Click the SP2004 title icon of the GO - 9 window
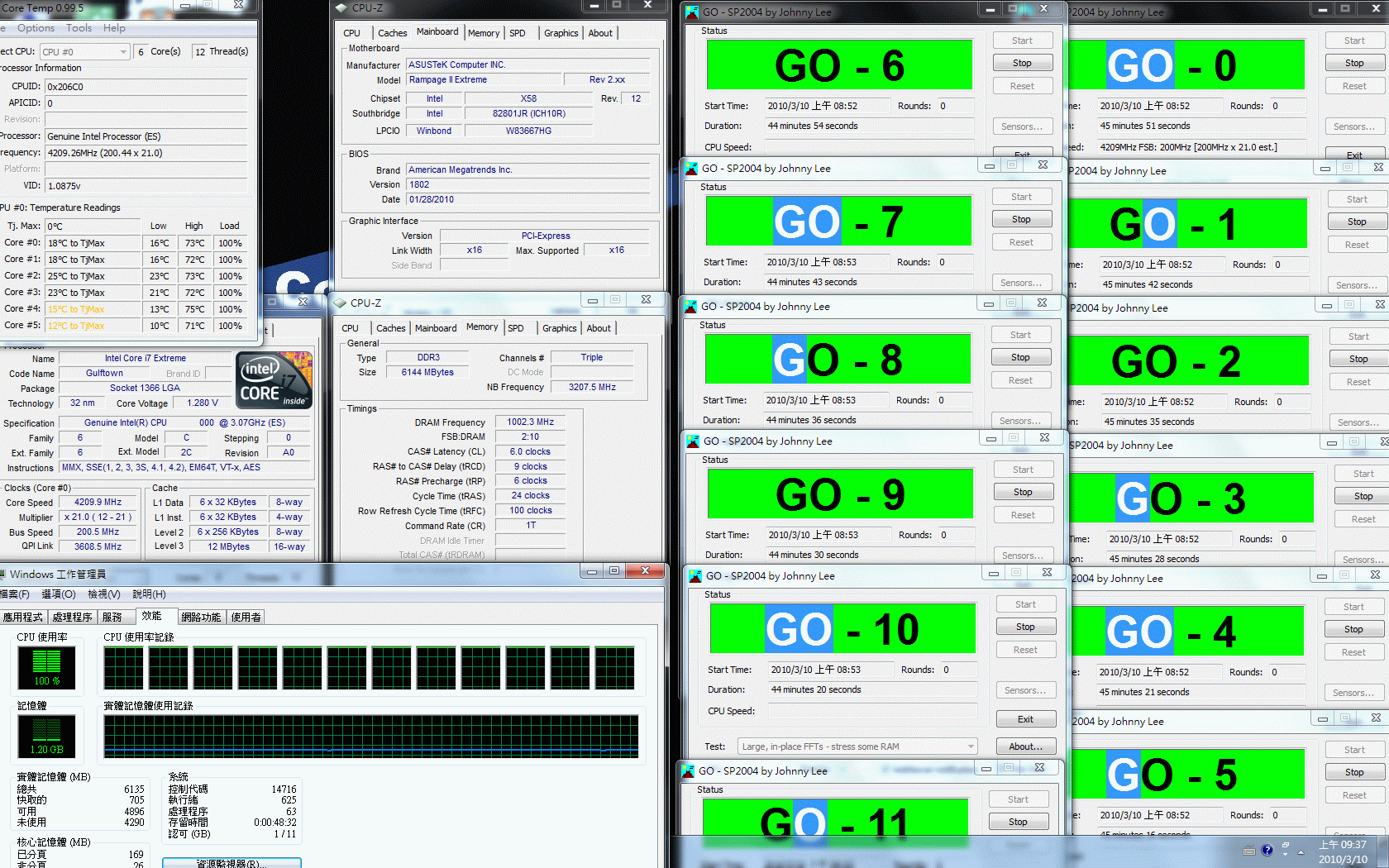The width and height of the screenshot is (1389, 868). [693, 441]
